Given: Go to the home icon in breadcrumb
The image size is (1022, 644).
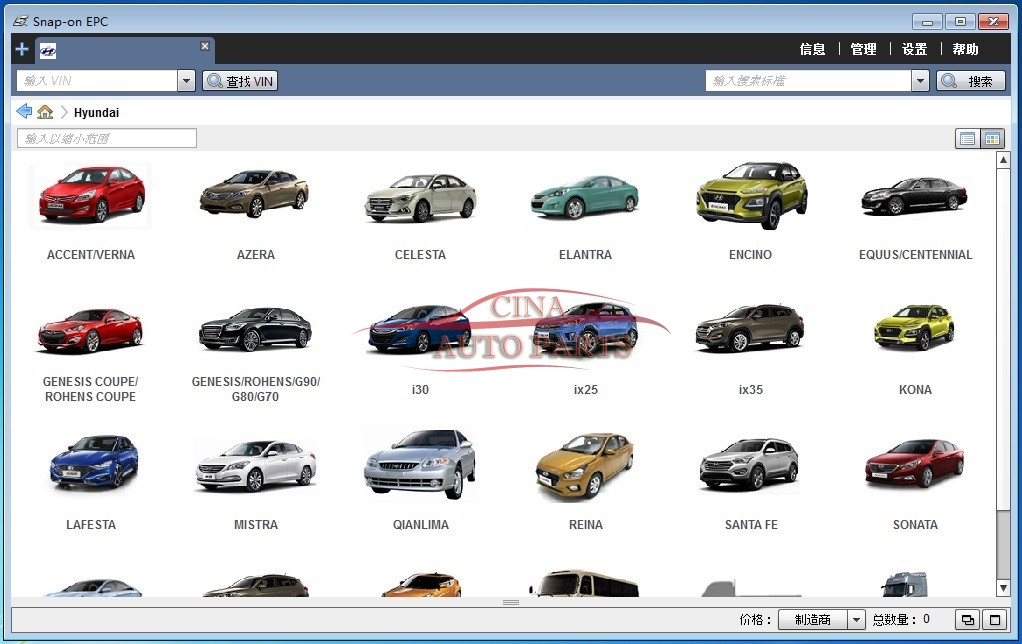Looking at the screenshot, I should point(45,112).
